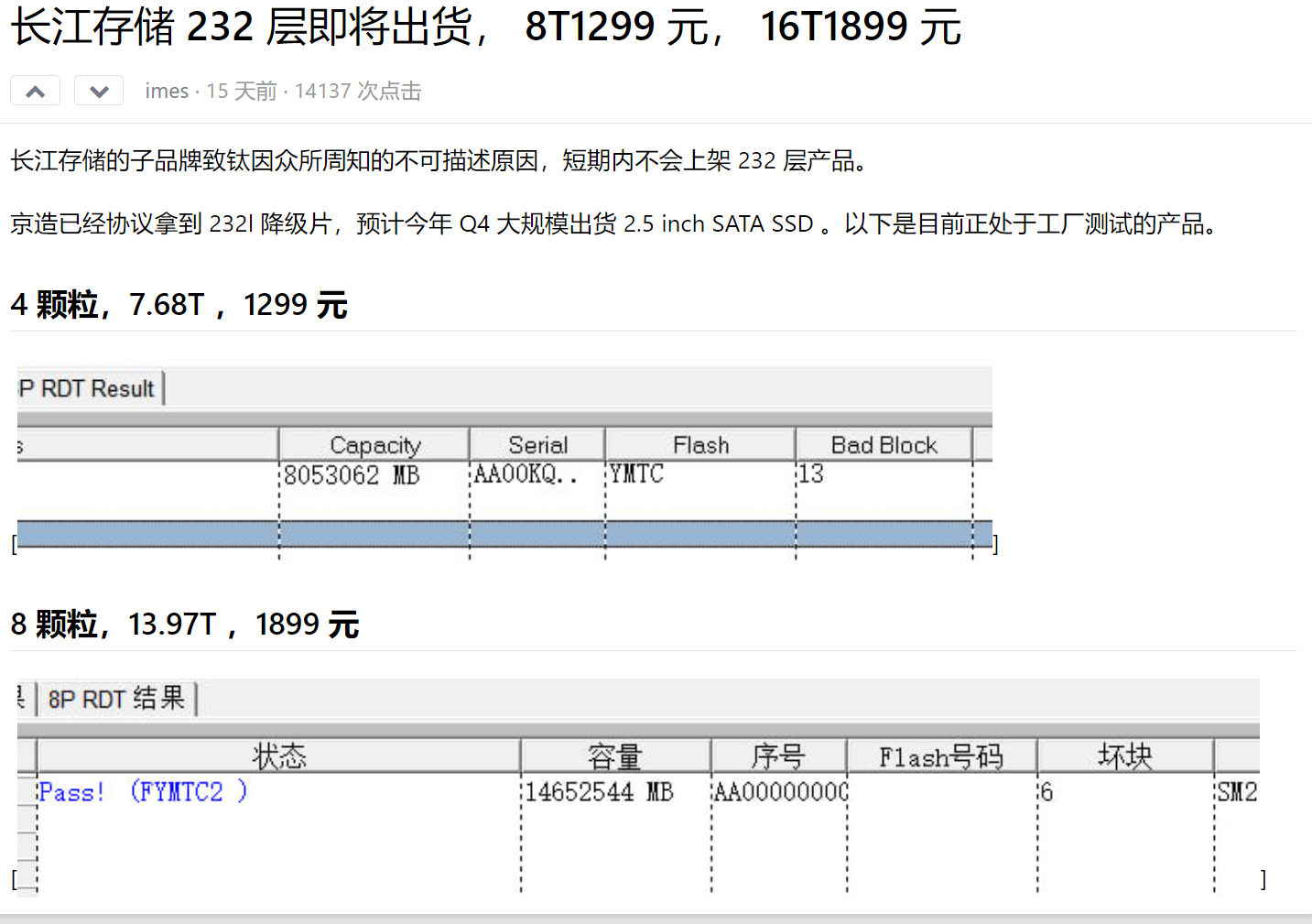Click the 'Pass! (FYMTC2 )' status cell
Screen dimensions: 1312x924
coord(143,791)
